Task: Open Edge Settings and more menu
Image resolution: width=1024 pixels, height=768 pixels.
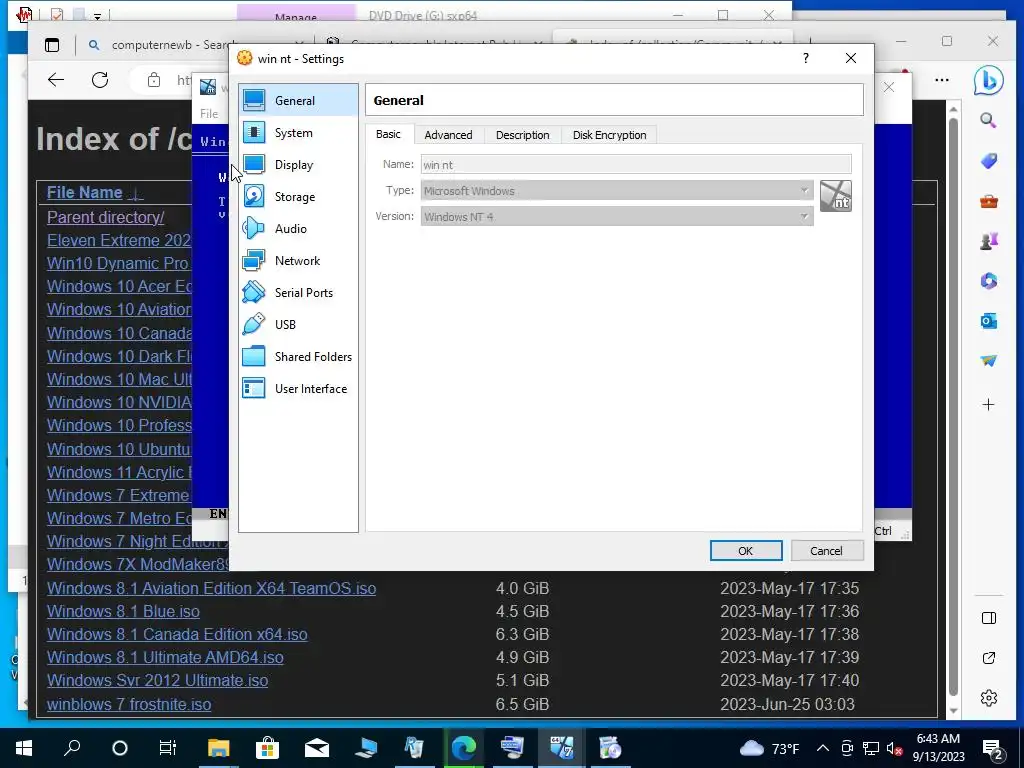Action: [x=941, y=80]
